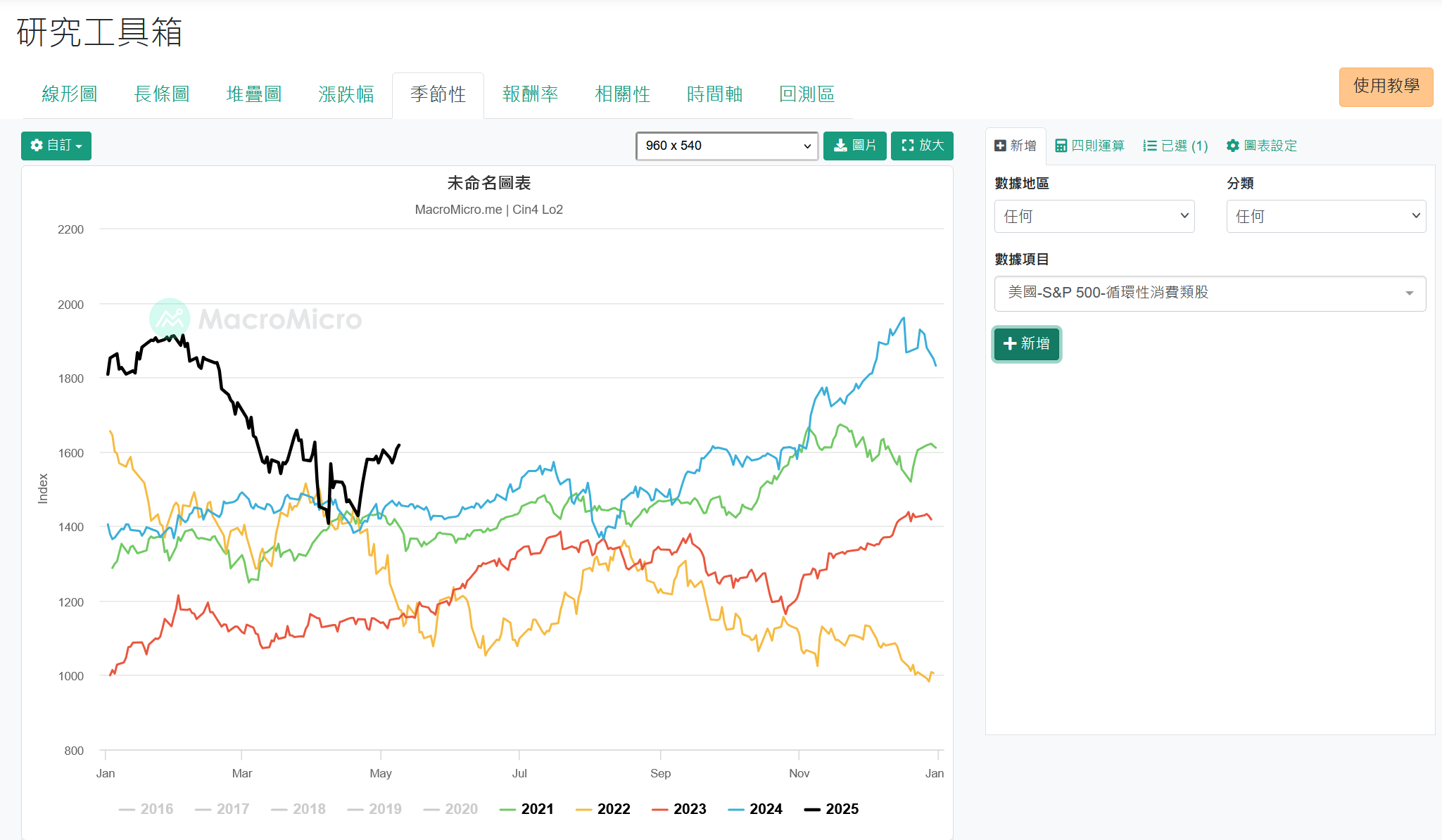
Task: Expand the 數據地區 region dropdown
Action: (x=1094, y=216)
